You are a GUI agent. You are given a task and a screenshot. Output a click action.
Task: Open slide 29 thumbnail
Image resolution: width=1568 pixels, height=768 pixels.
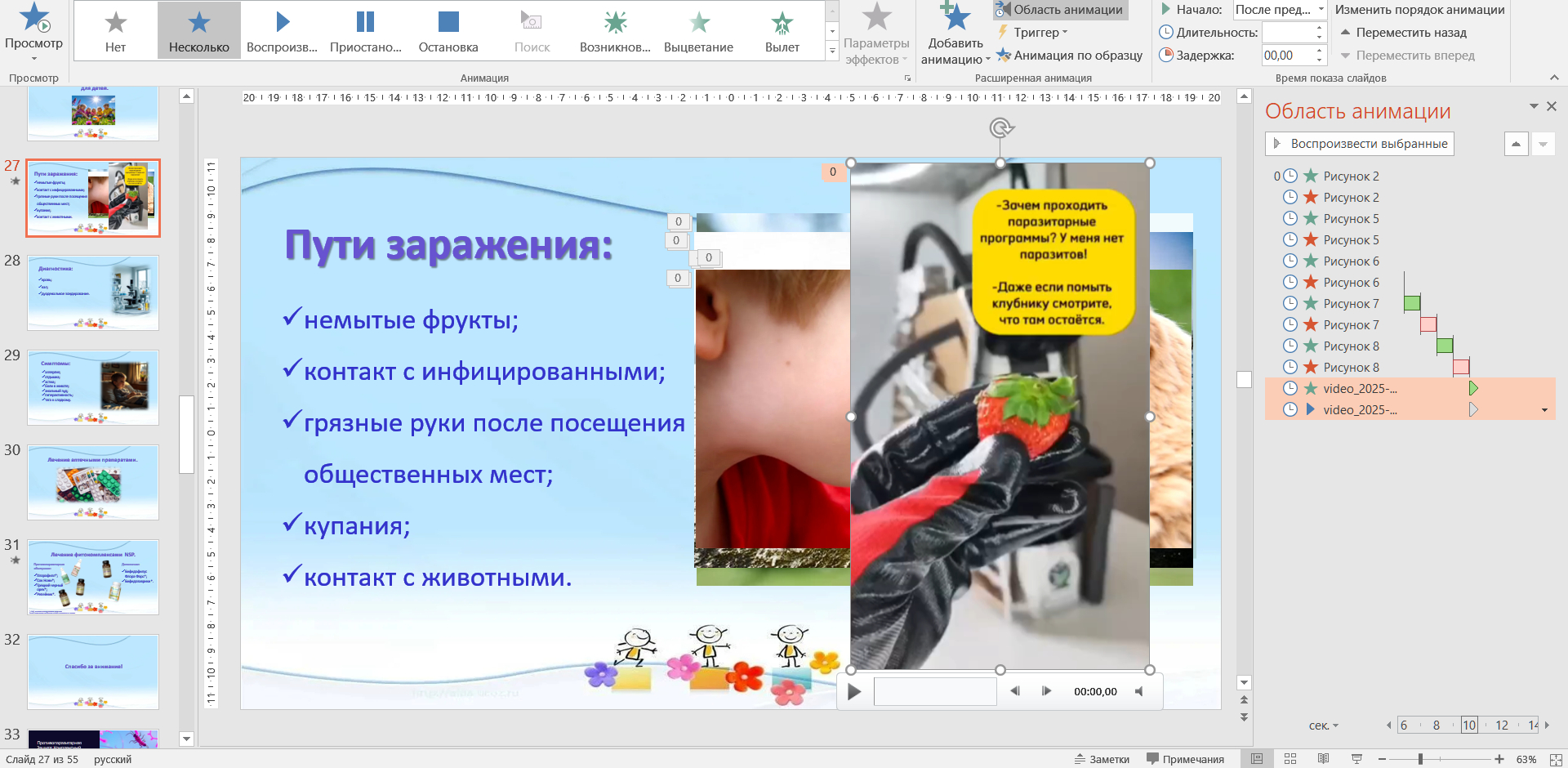pyautogui.click(x=92, y=387)
